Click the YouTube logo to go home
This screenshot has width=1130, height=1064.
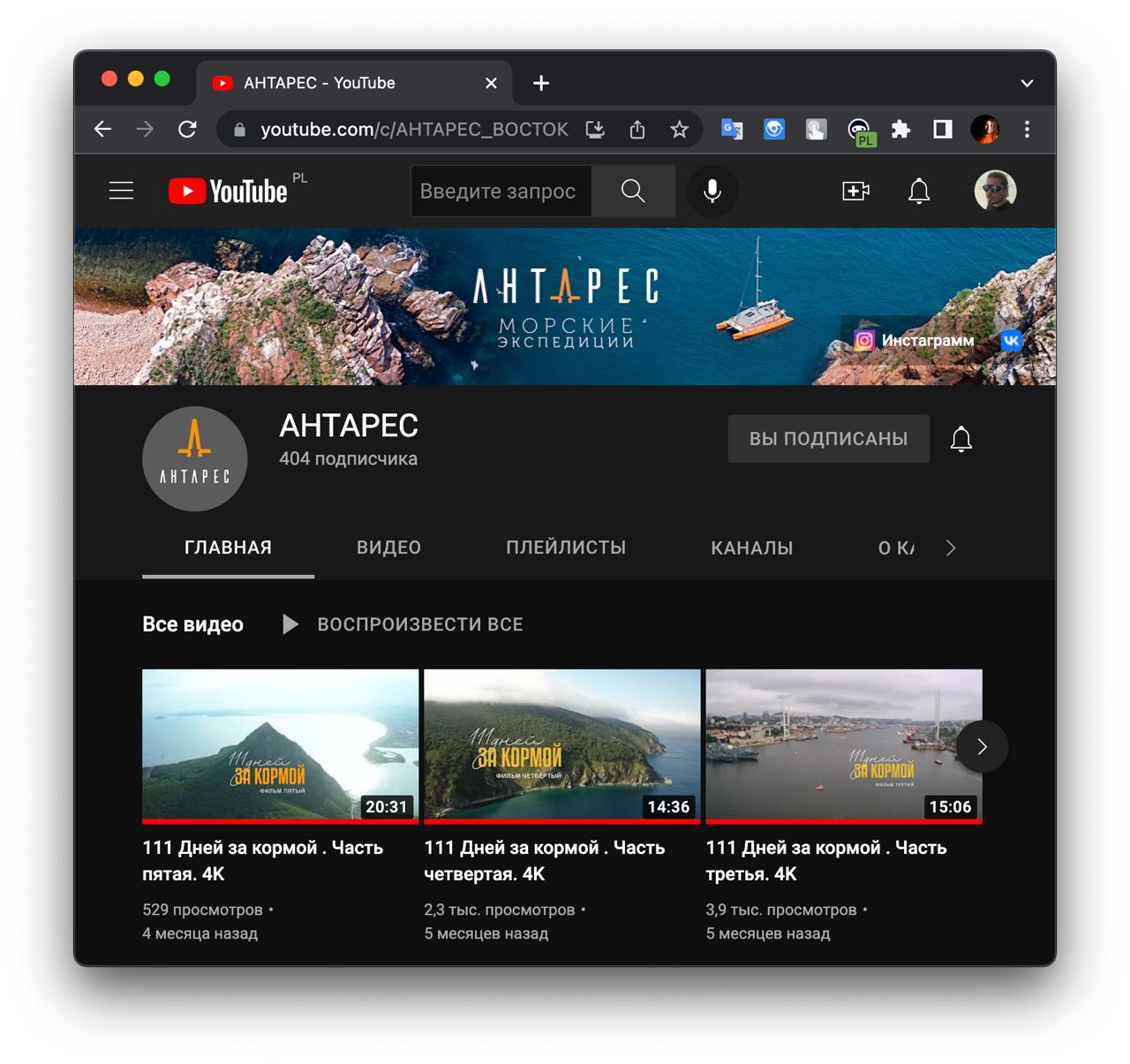point(228,191)
